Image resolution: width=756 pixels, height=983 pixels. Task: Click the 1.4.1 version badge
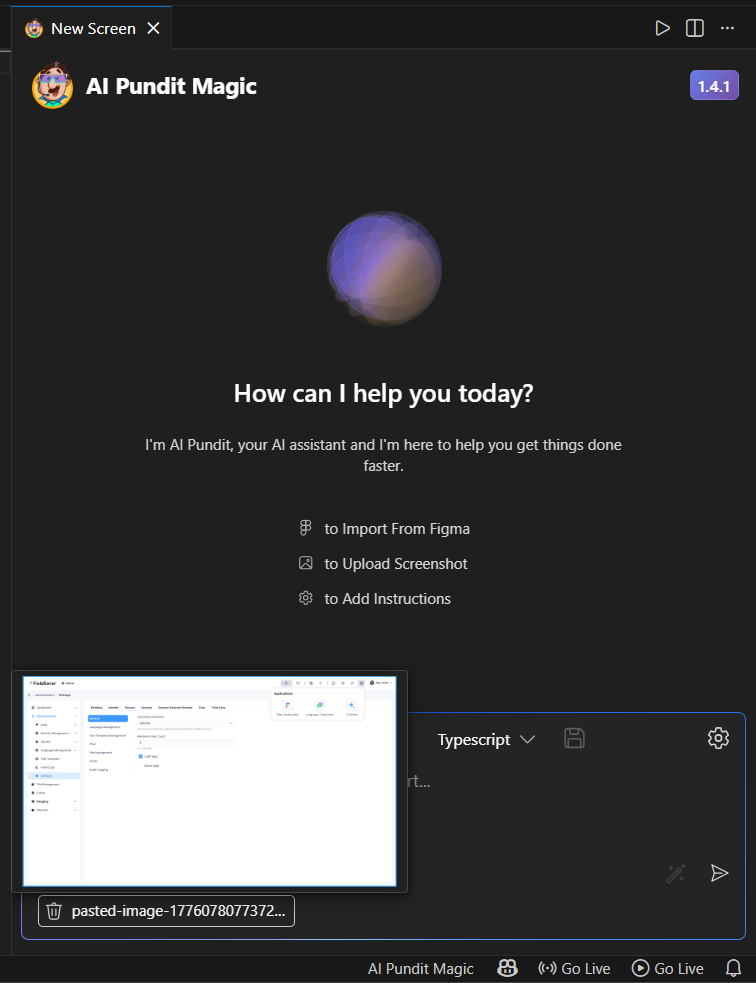714,86
